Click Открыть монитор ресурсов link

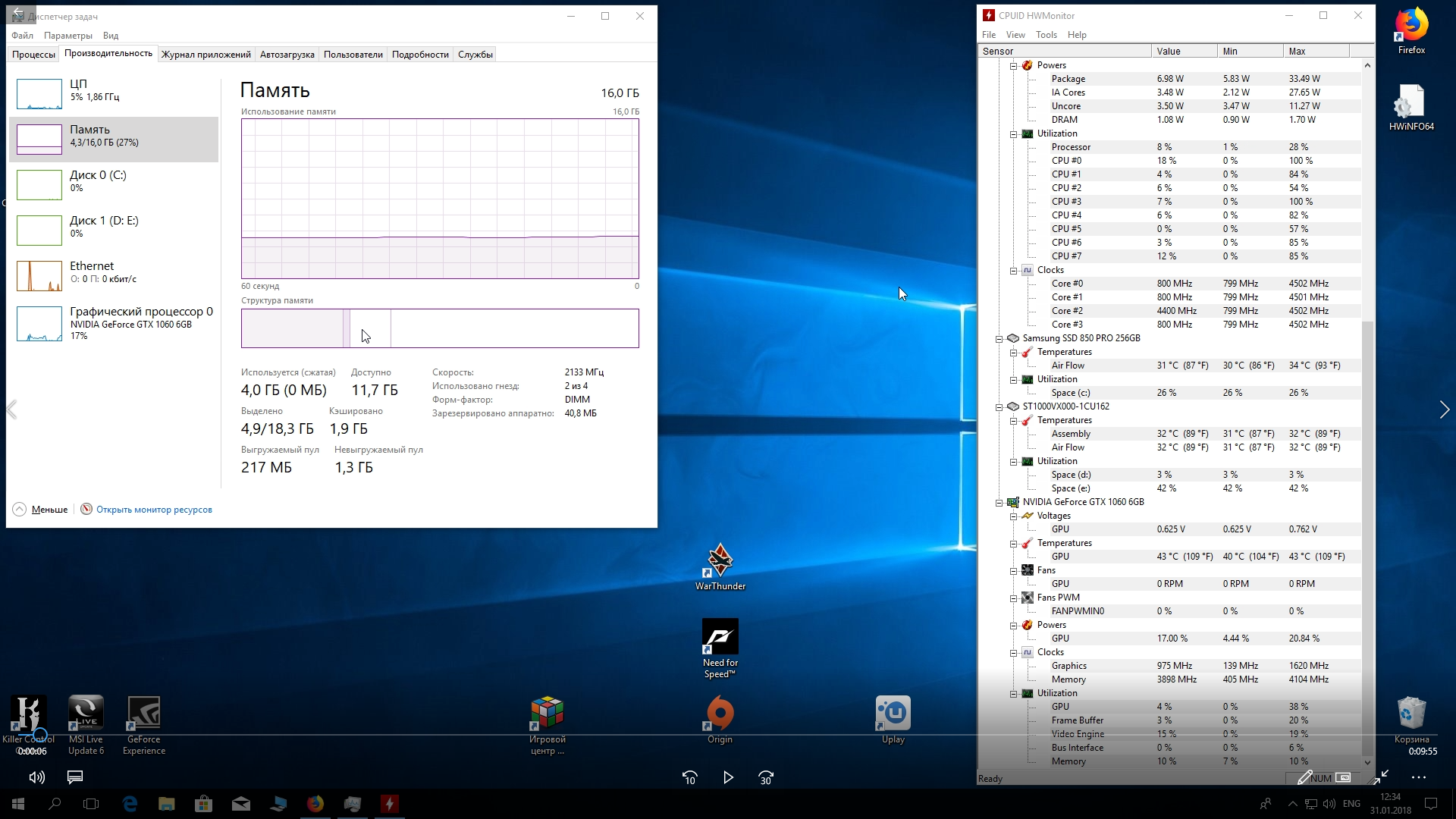click(x=154, y=510)
